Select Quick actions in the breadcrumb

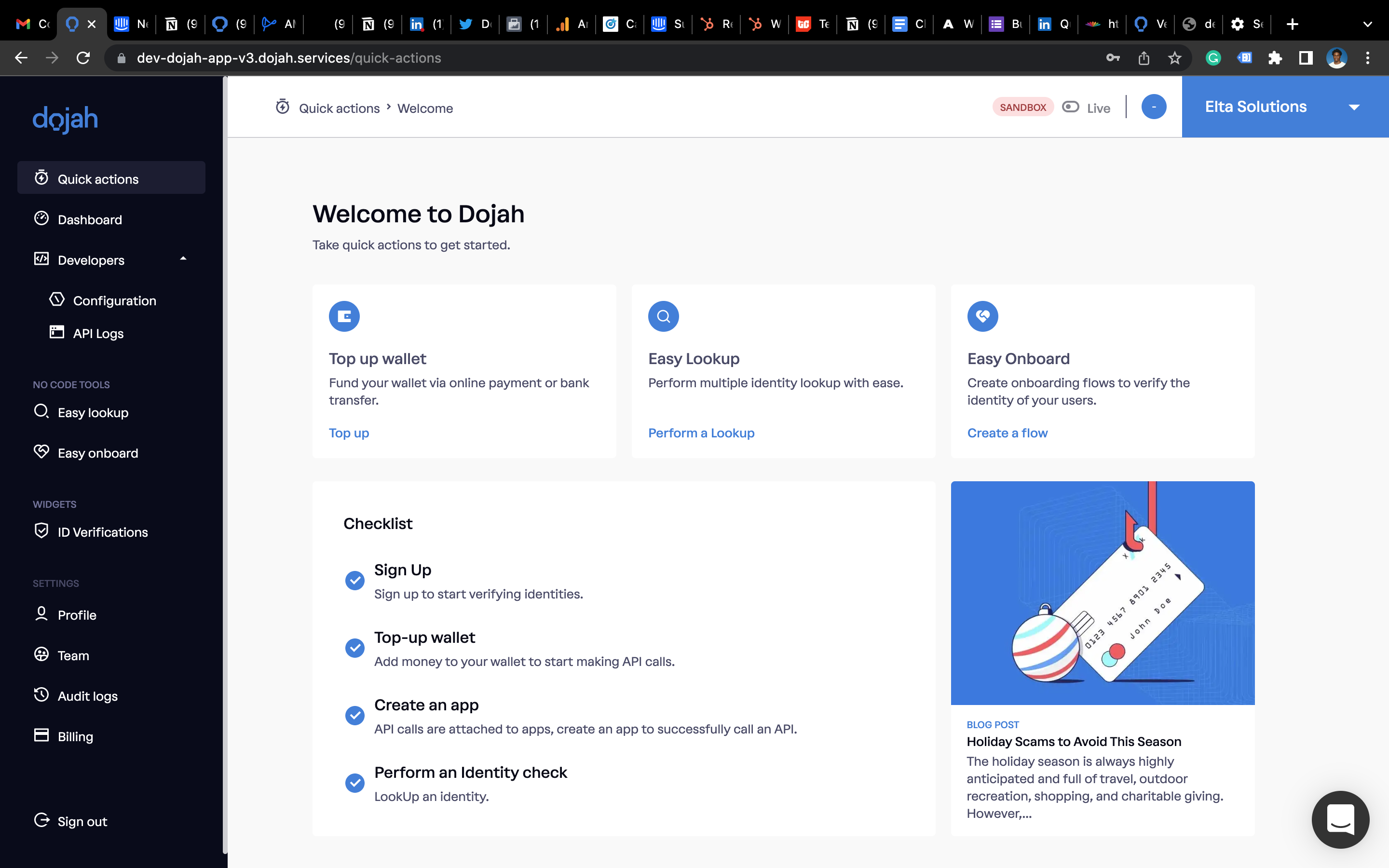click(338, 108)
